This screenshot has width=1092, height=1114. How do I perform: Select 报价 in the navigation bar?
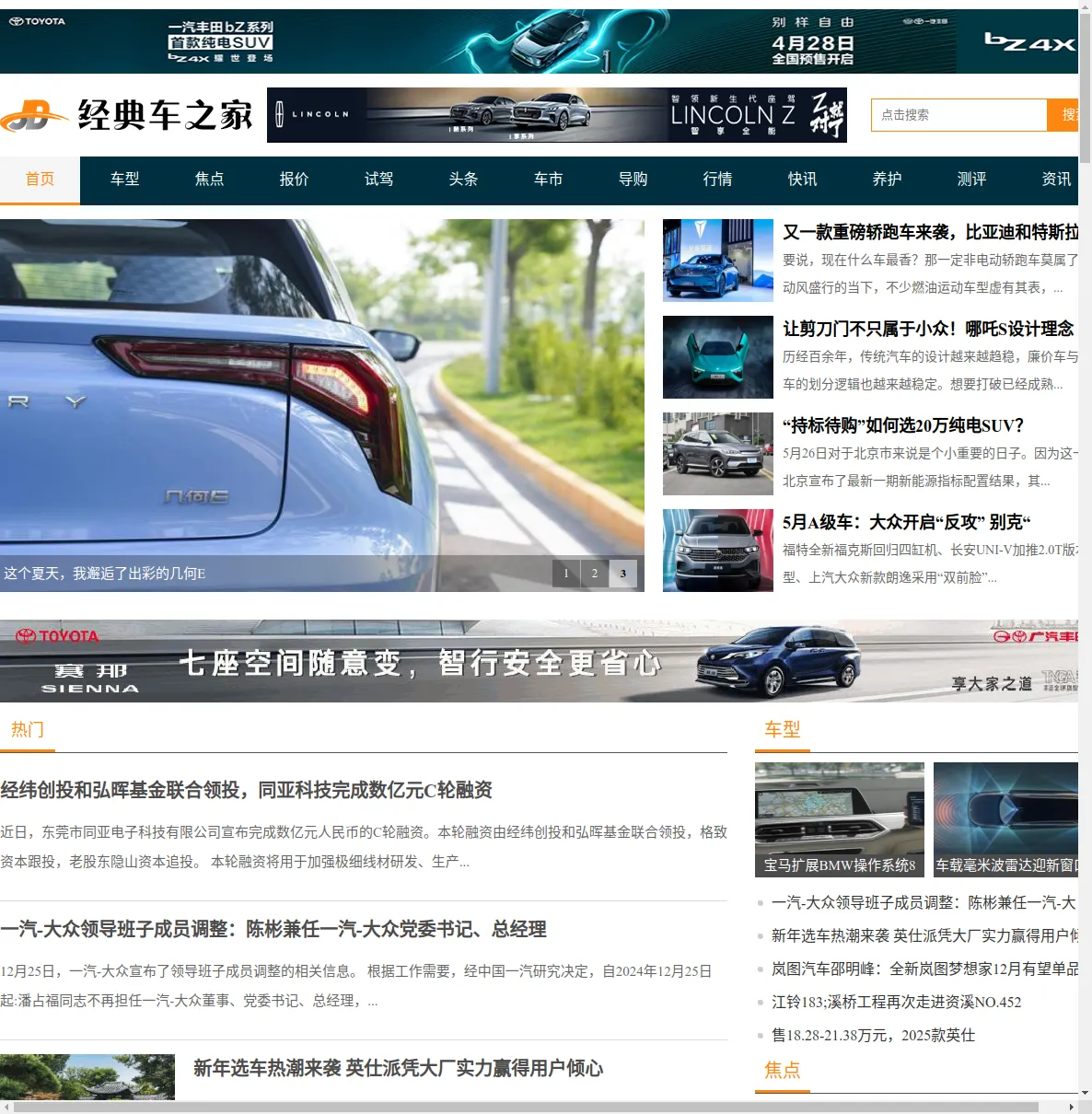pos(295,180)
